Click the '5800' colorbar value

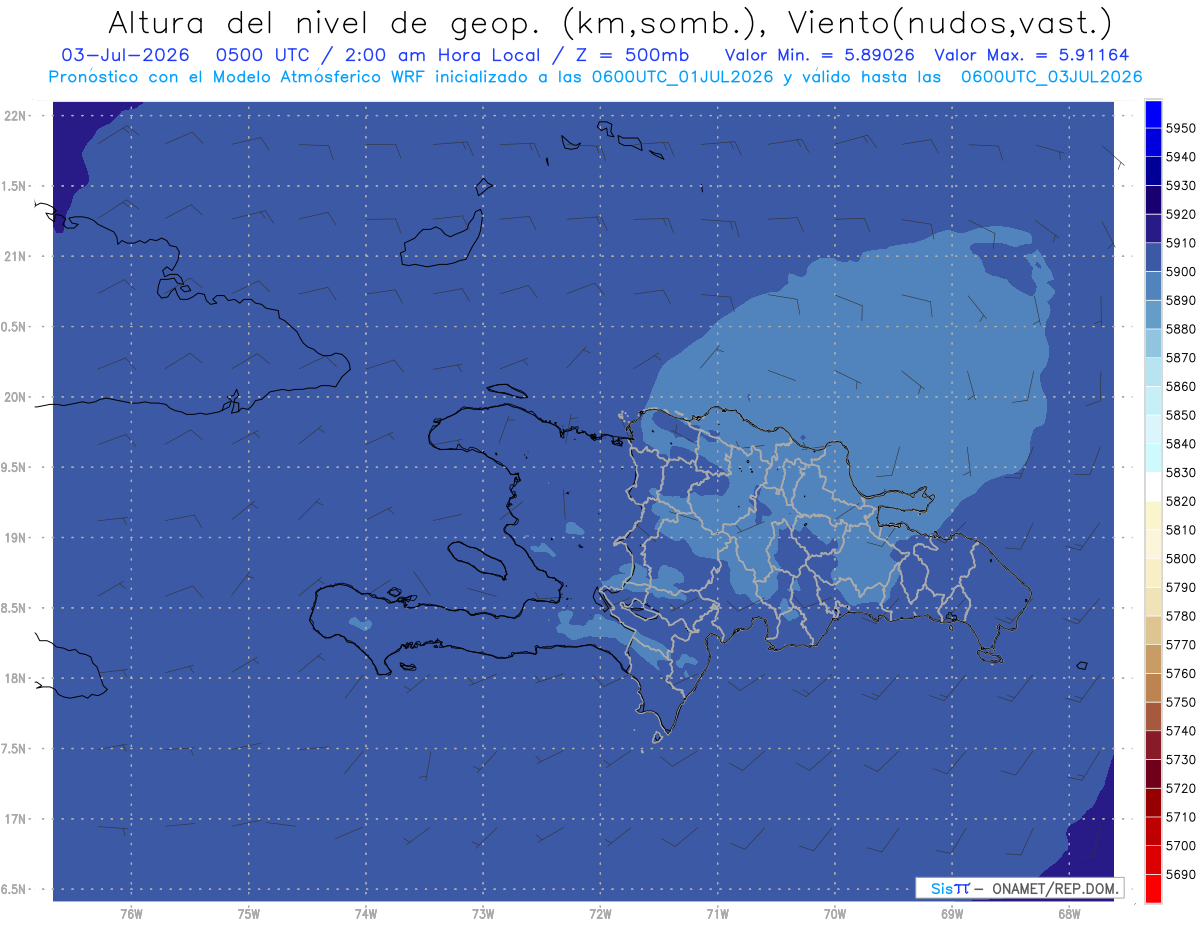click(x=1181, y=558)
